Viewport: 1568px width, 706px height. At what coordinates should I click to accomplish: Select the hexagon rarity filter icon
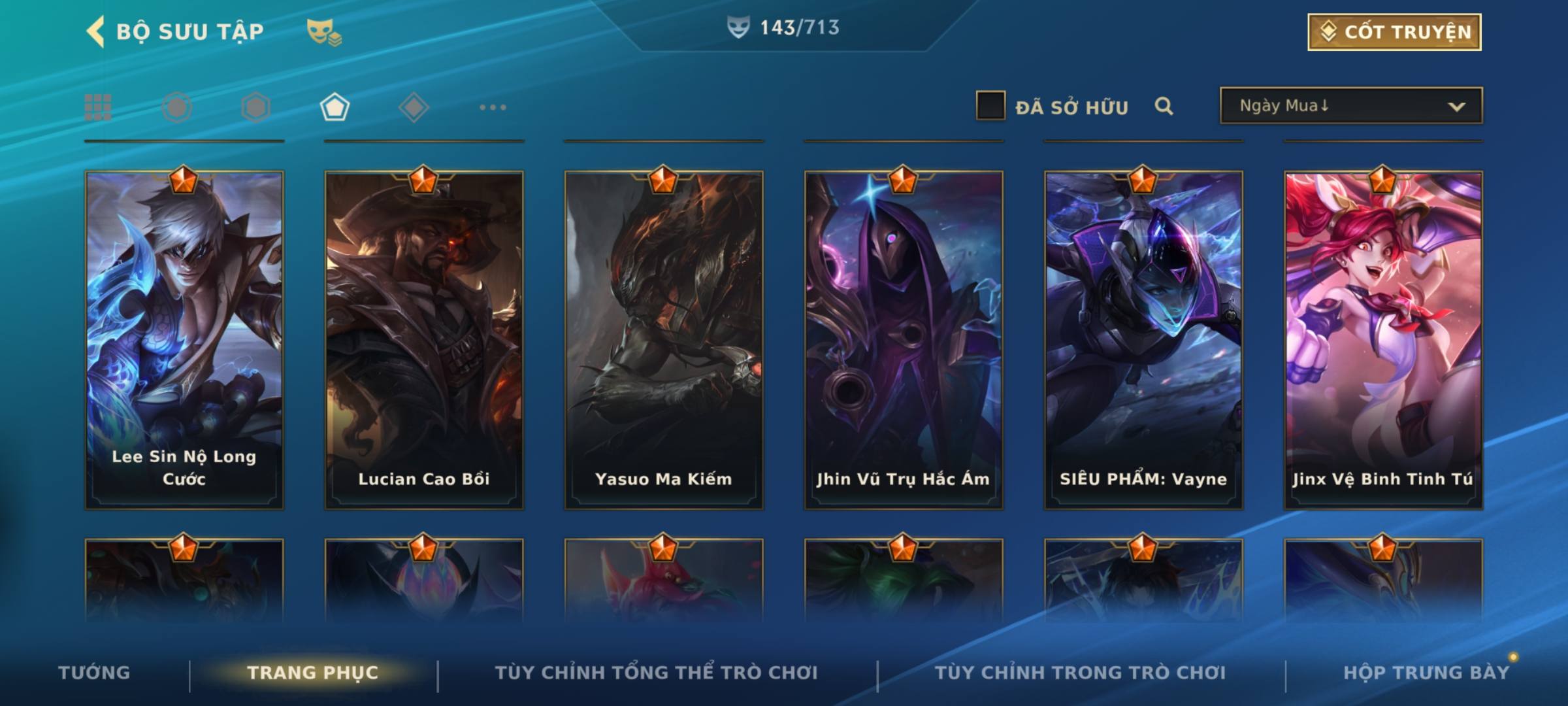point(255,107)
